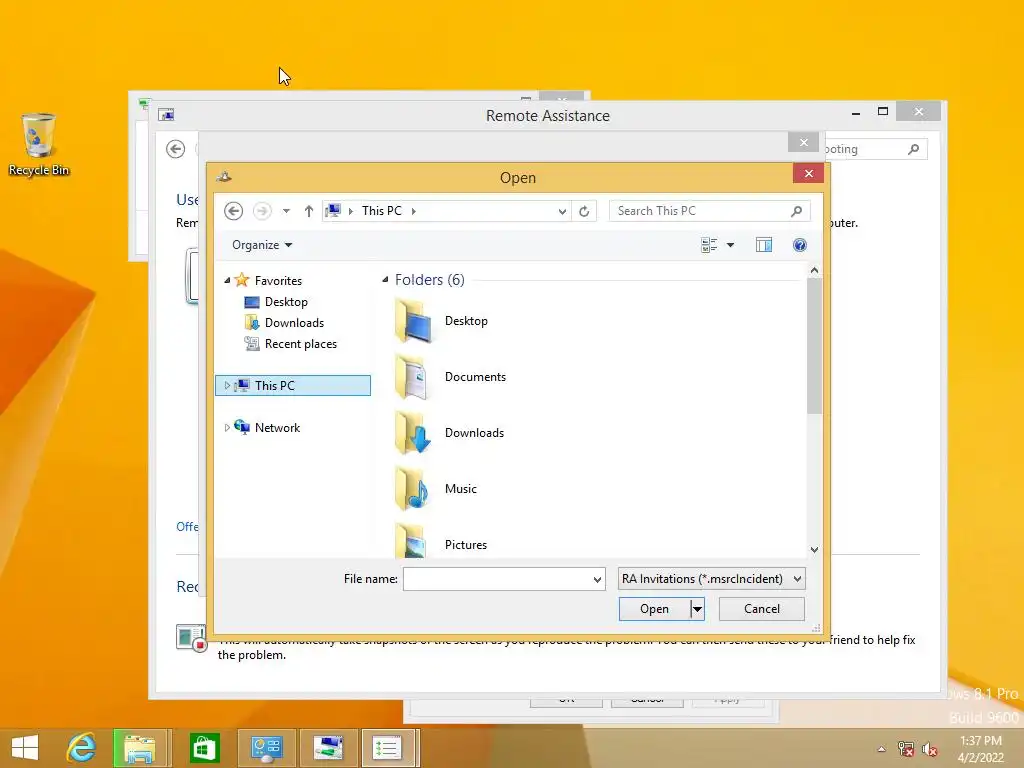Click the back arrow in Remote Assistance window

click(176, 149)
